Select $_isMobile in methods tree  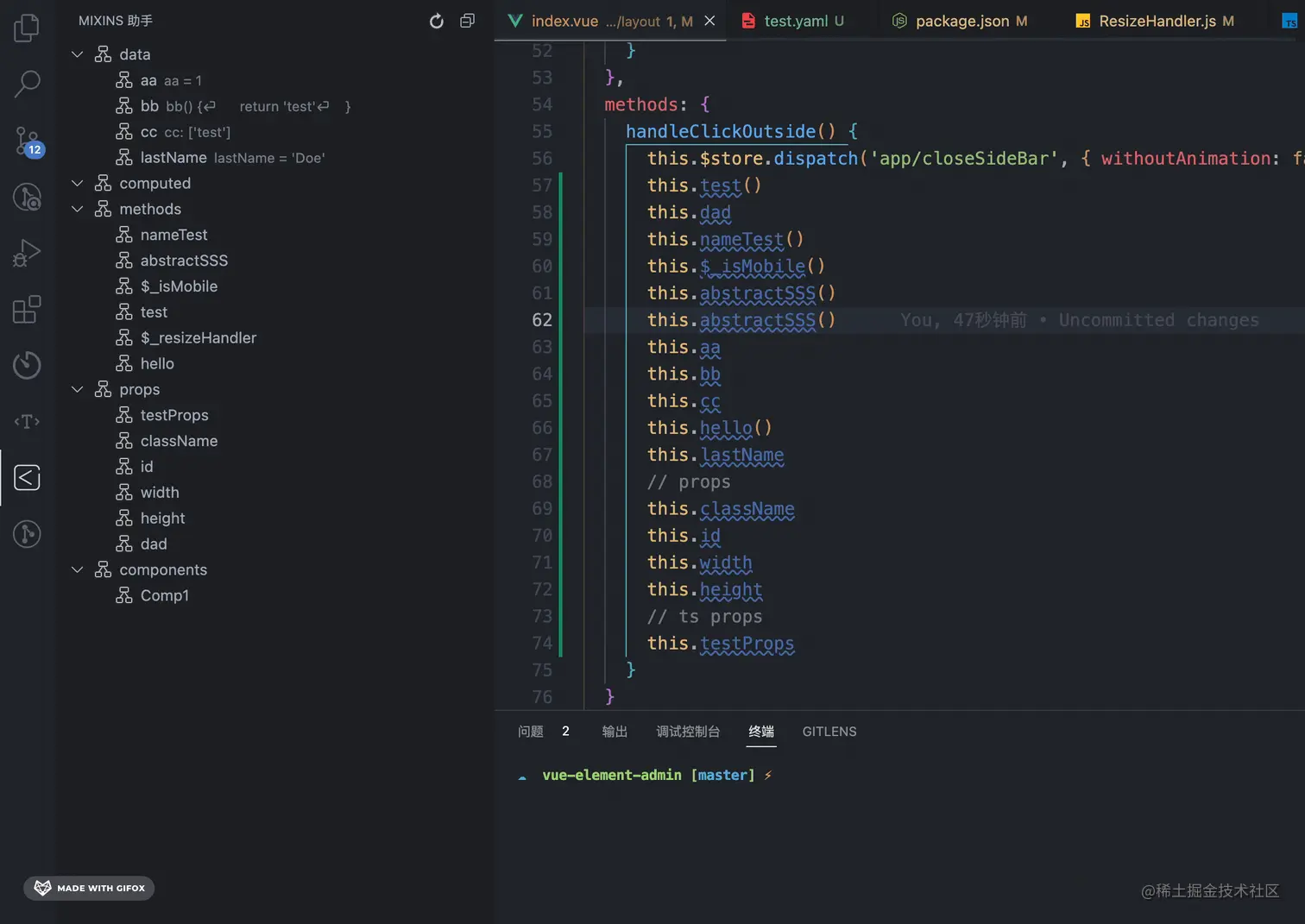[274, 286]
